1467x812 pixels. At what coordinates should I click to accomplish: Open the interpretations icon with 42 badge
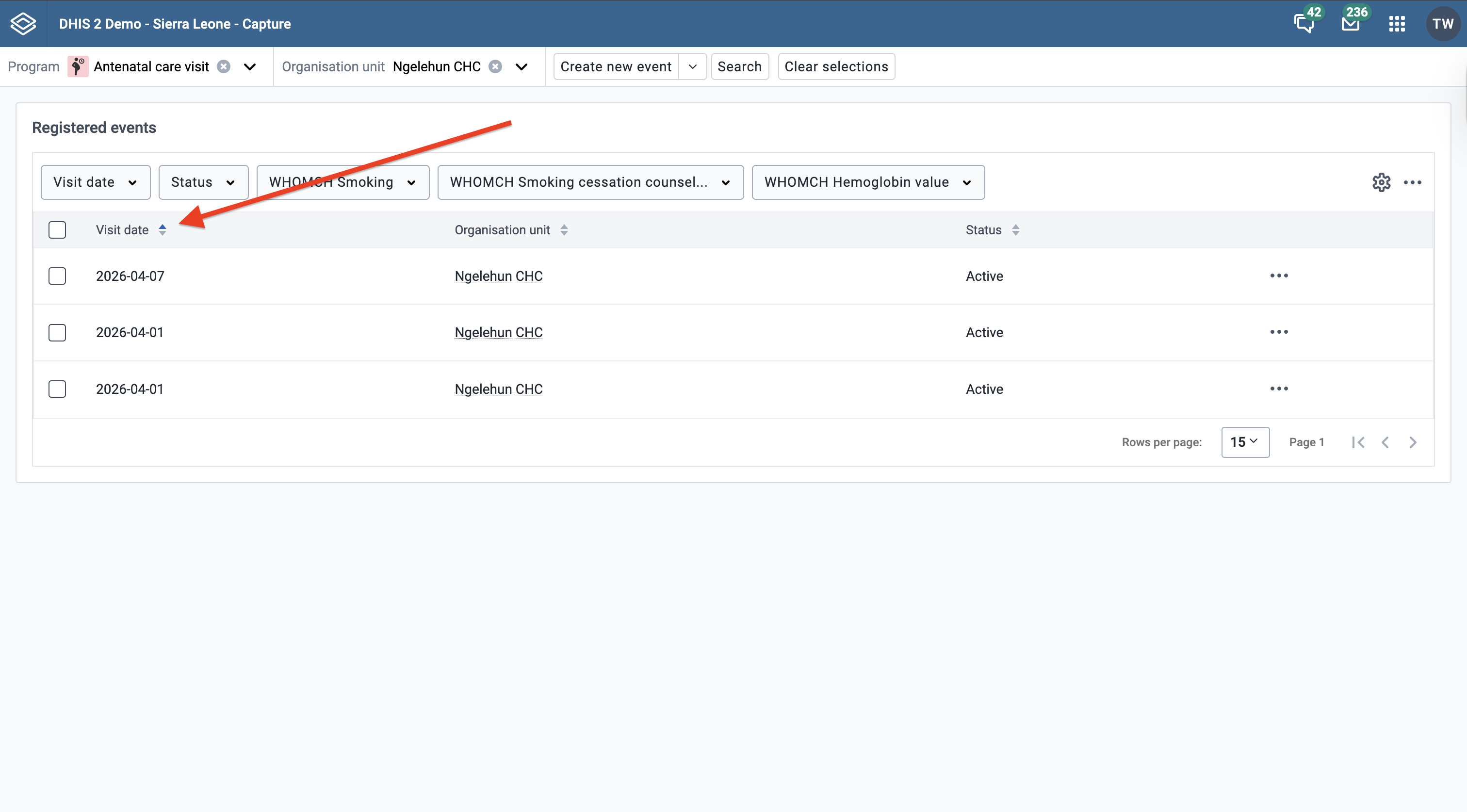click(x=1304, y=23)
